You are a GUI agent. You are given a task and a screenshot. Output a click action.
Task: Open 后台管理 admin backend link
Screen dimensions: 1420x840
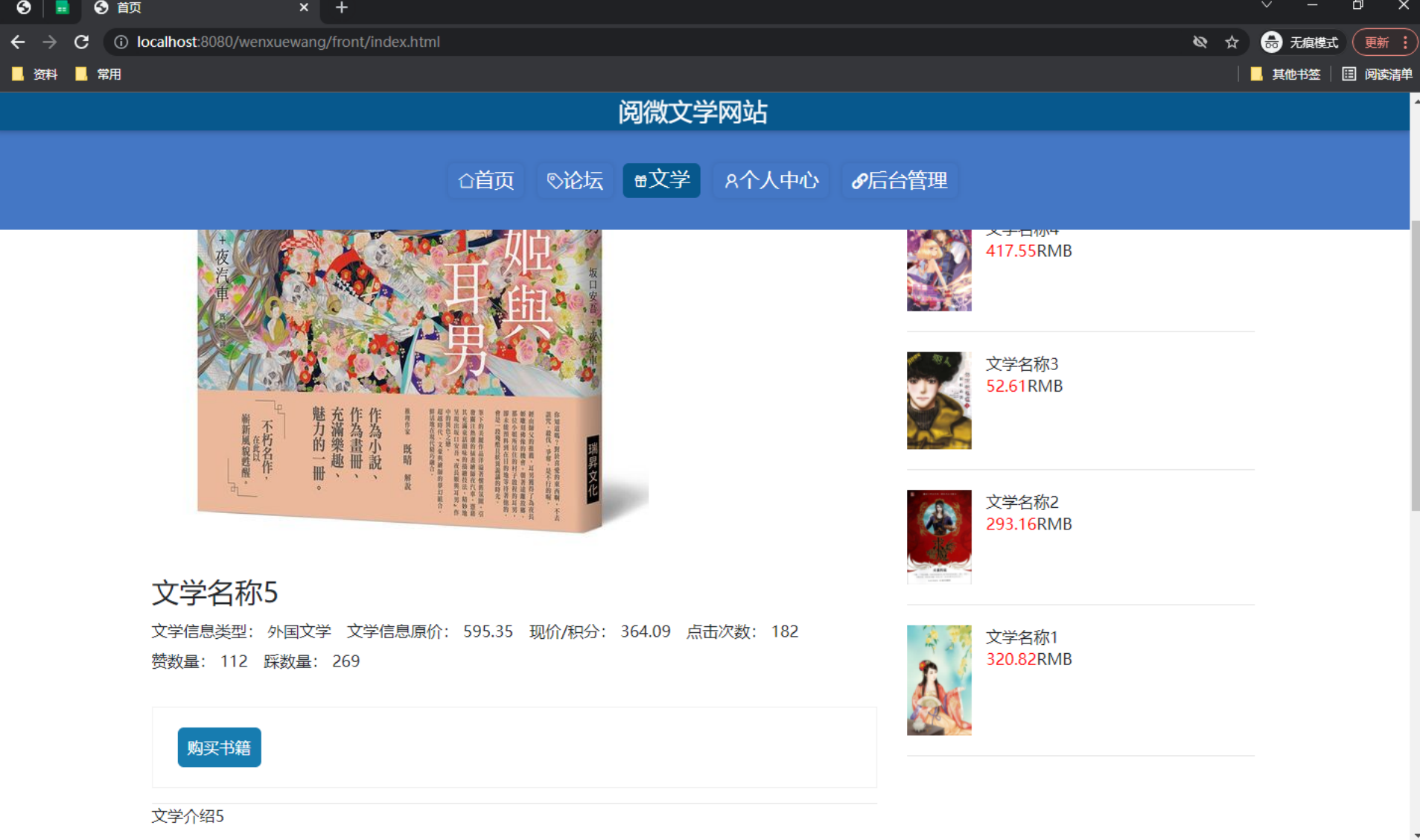coord(900,180)
